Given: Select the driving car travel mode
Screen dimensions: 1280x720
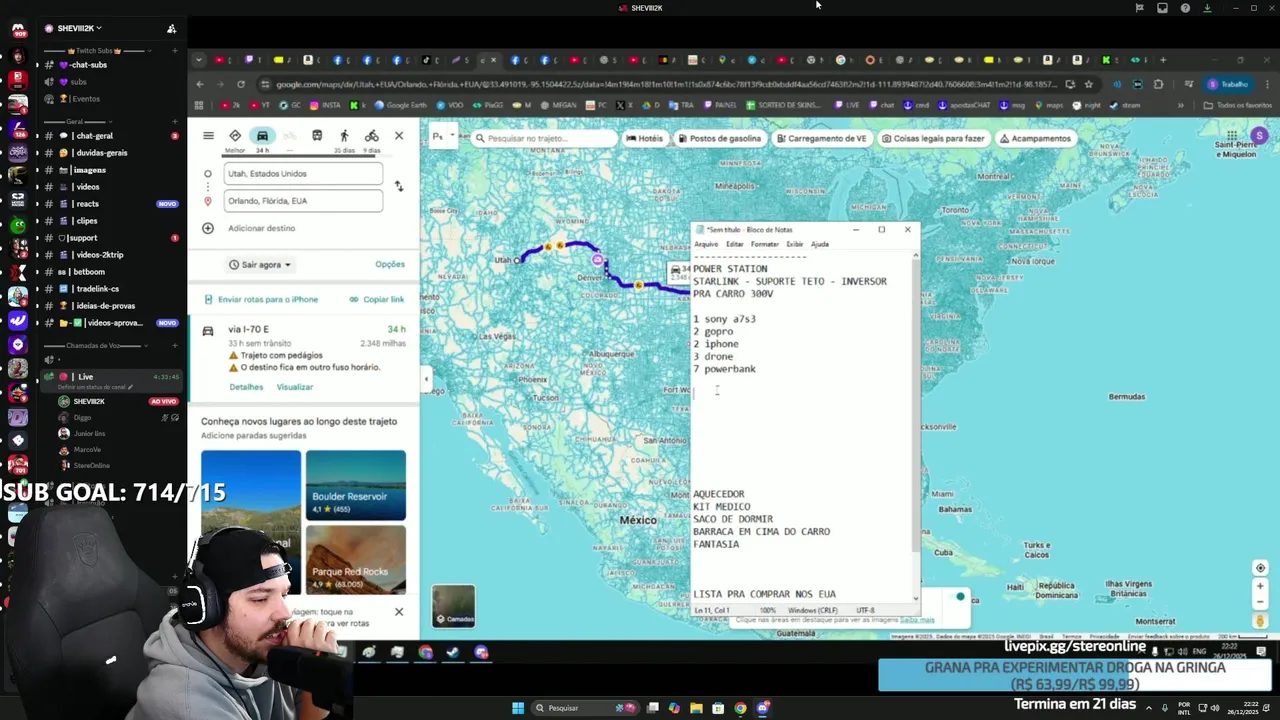Looking at the screenshot, I should coord(262,140).
